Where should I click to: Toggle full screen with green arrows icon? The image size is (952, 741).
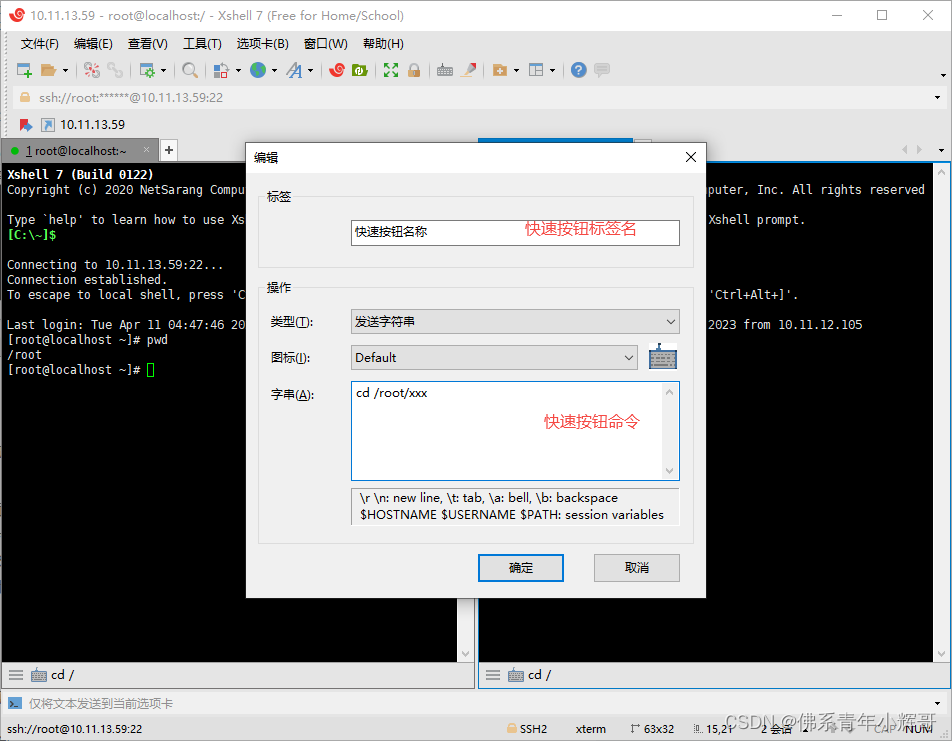click(391, 70)
